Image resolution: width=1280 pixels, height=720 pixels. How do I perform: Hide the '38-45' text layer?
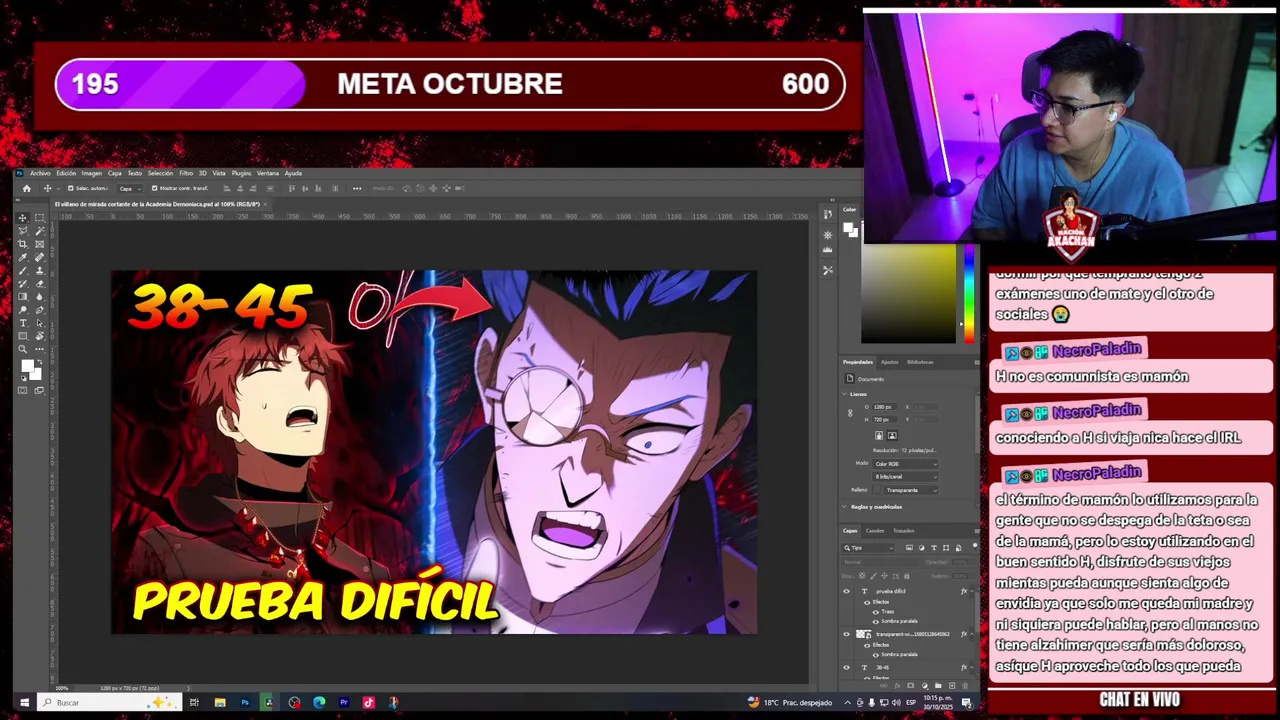pyautogui.click(x=846, y=667)
